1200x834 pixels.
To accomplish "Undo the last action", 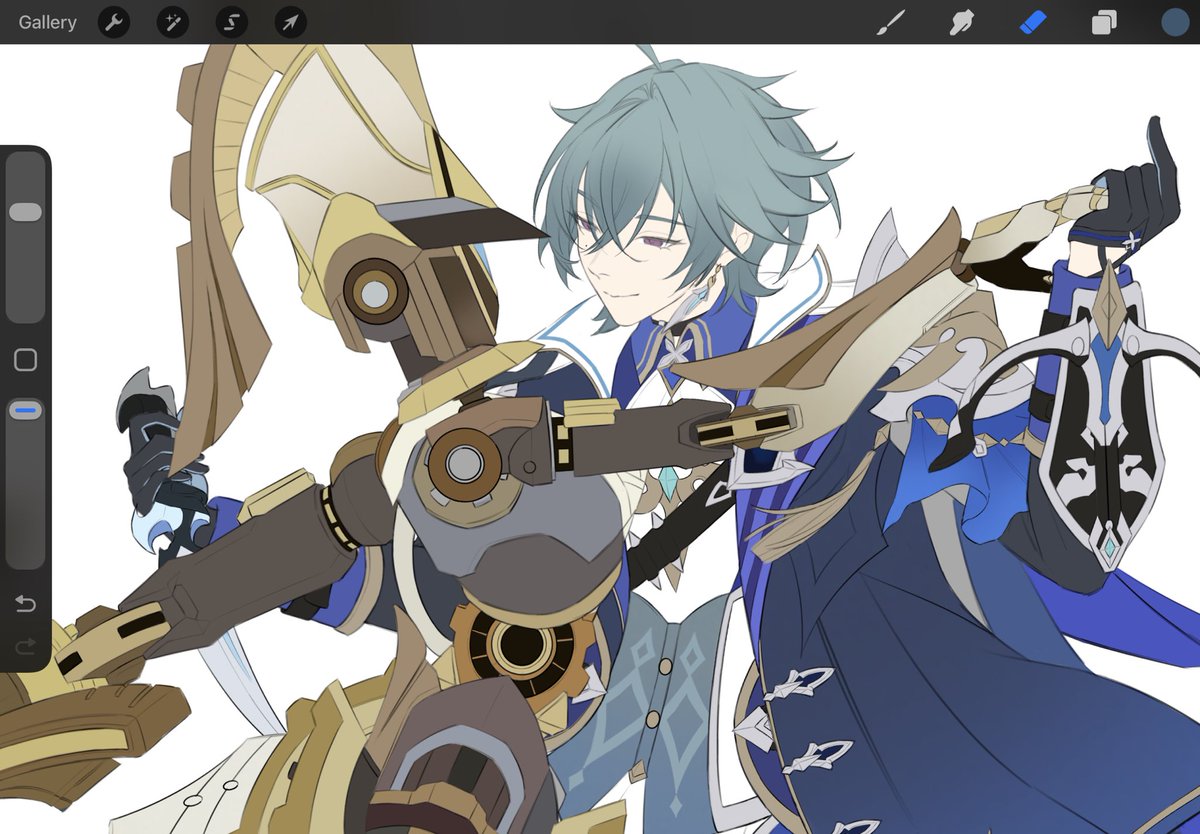I will pyautogui.click(x=25, y=603).
